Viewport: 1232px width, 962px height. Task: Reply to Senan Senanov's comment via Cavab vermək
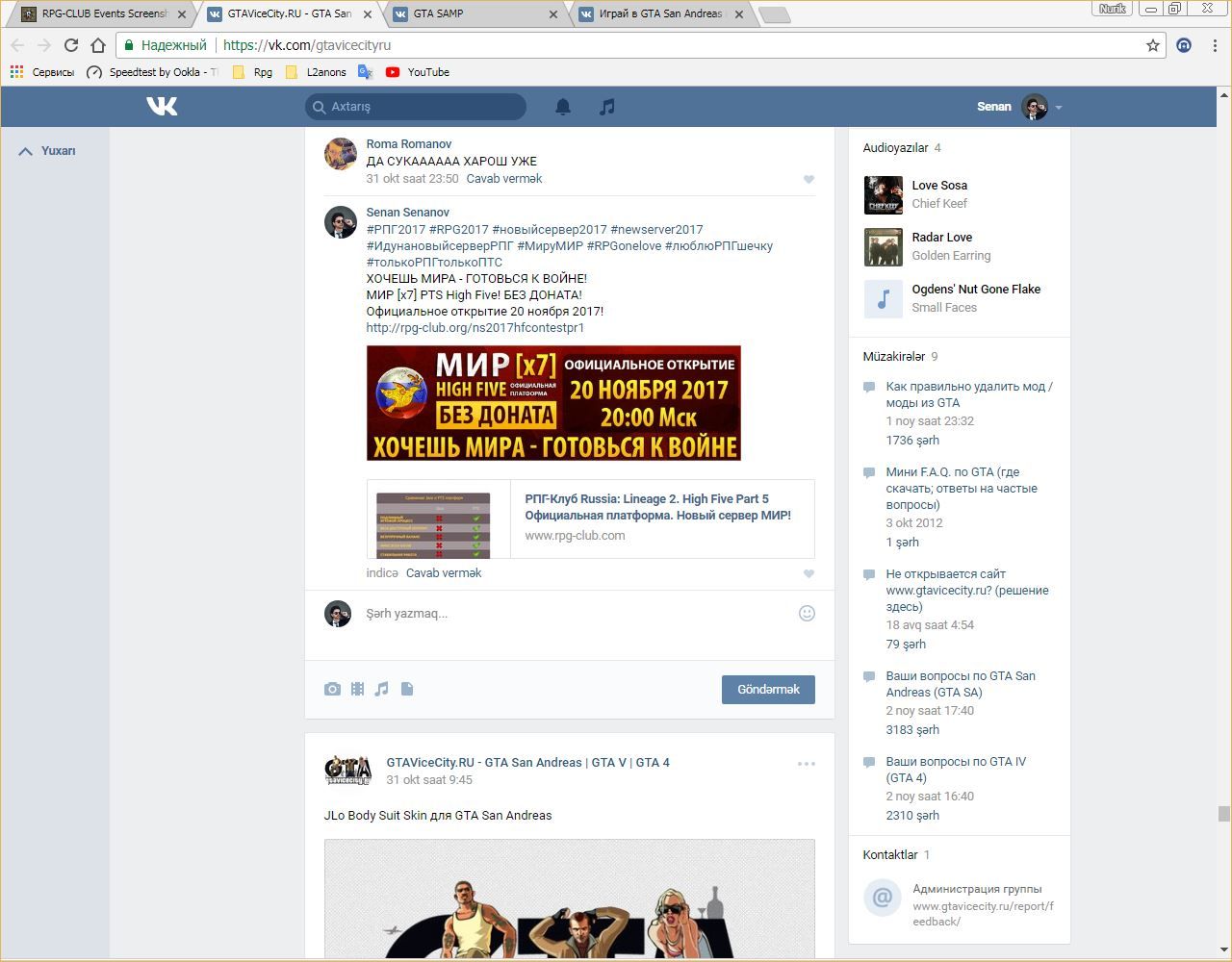(x=444, y=573)
